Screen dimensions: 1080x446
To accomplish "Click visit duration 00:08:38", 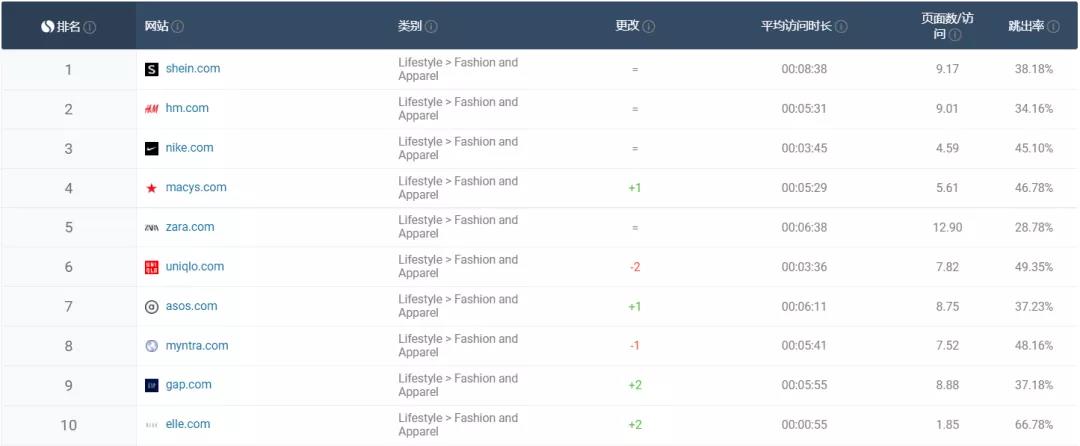I will (x=804, y=70).
